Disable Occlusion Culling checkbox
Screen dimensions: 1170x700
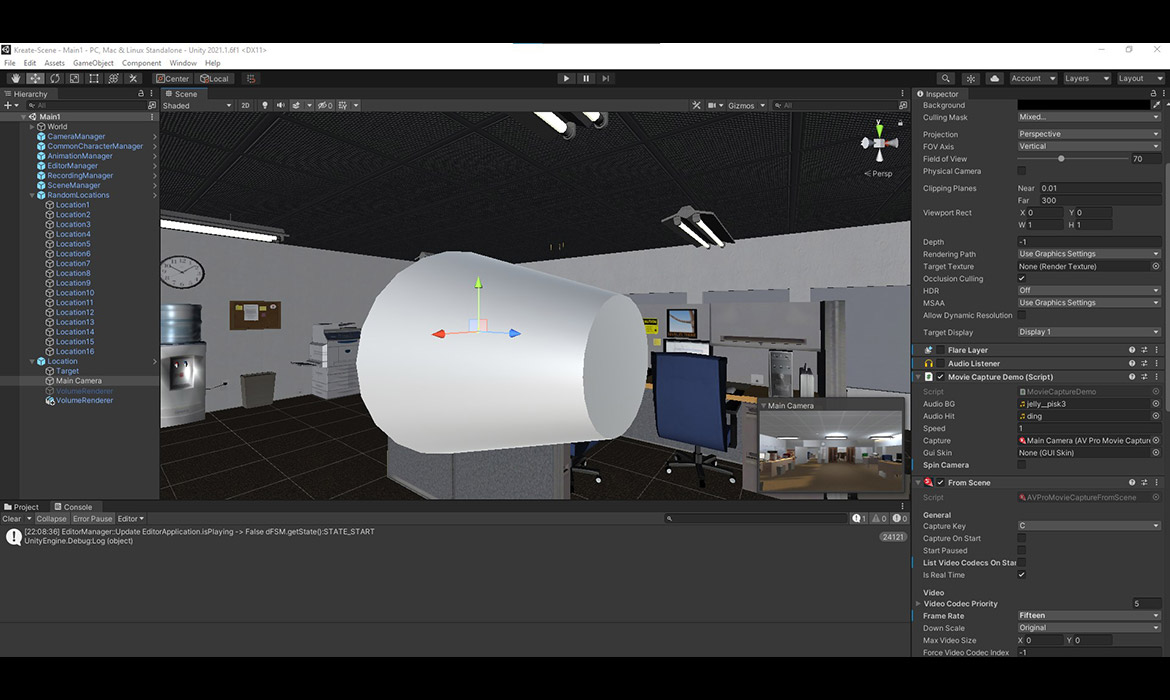[1021, 279]
